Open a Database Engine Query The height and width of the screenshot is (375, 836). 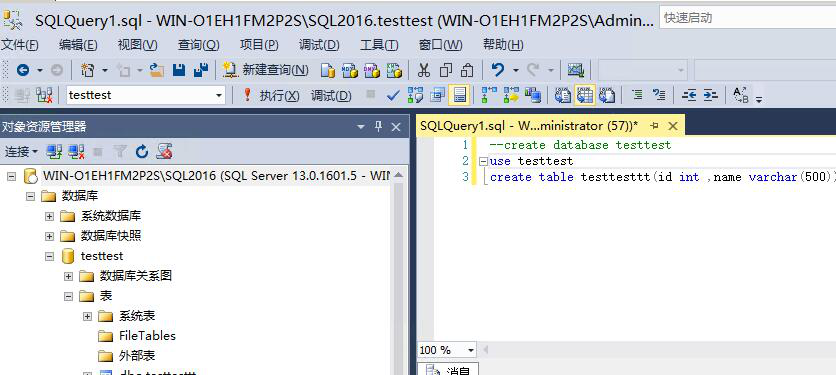tap(327, 70)
